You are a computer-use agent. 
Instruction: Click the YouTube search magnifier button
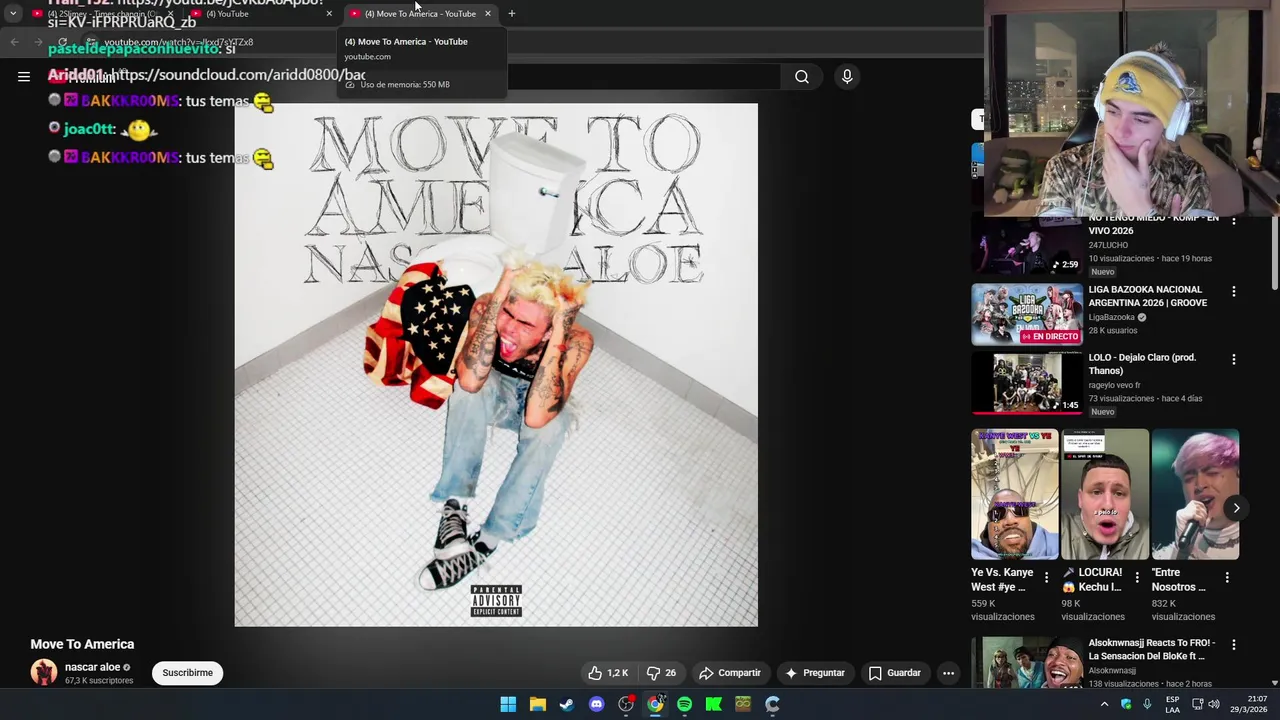tap(801, 76)
